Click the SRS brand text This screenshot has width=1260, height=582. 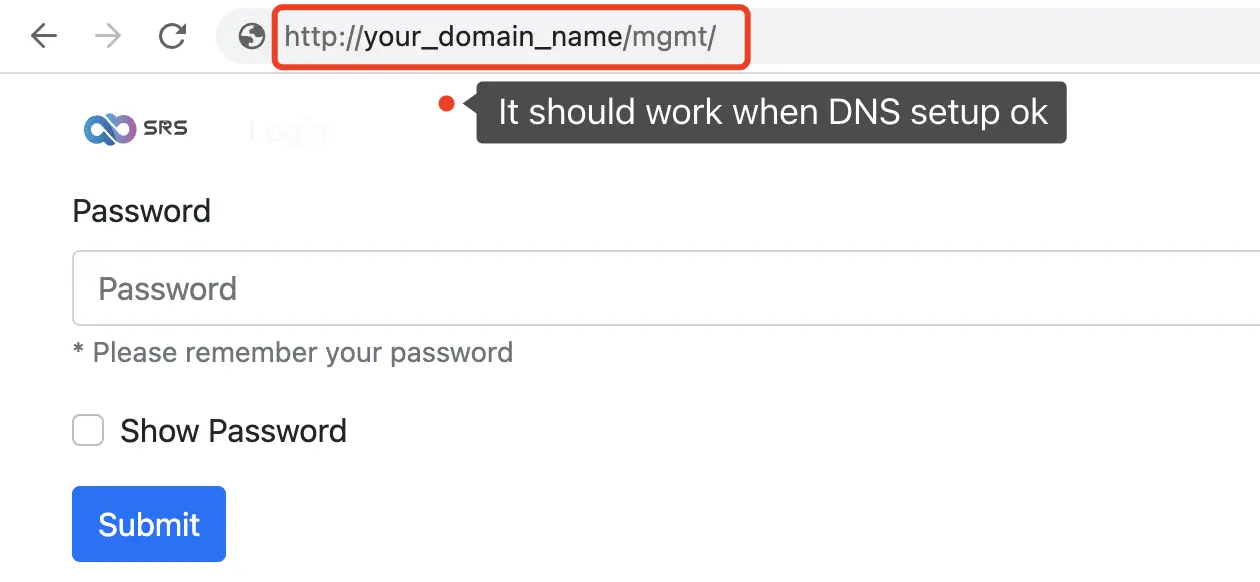click(165, 129)
